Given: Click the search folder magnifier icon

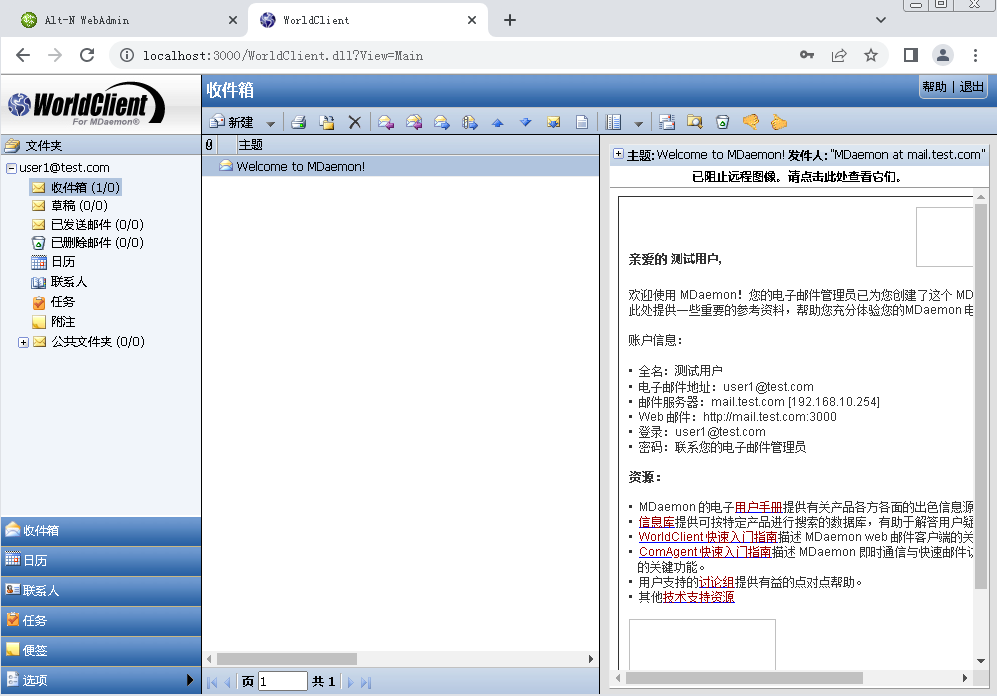Looking at the screenshot, I should click(695, 122).
